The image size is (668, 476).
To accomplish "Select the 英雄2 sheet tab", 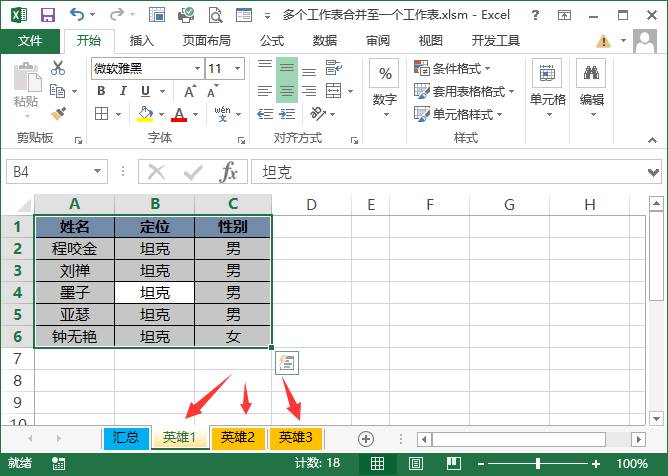I will click(238, 438).
